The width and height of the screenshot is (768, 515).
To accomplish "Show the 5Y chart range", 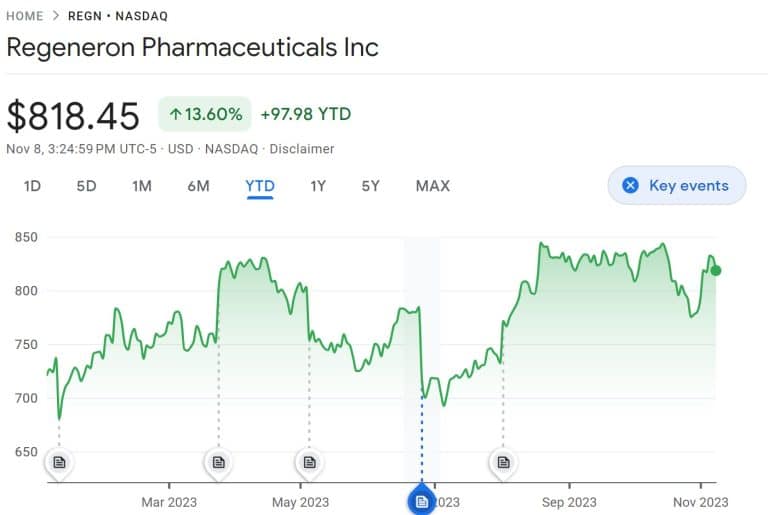I will point(370,186).
